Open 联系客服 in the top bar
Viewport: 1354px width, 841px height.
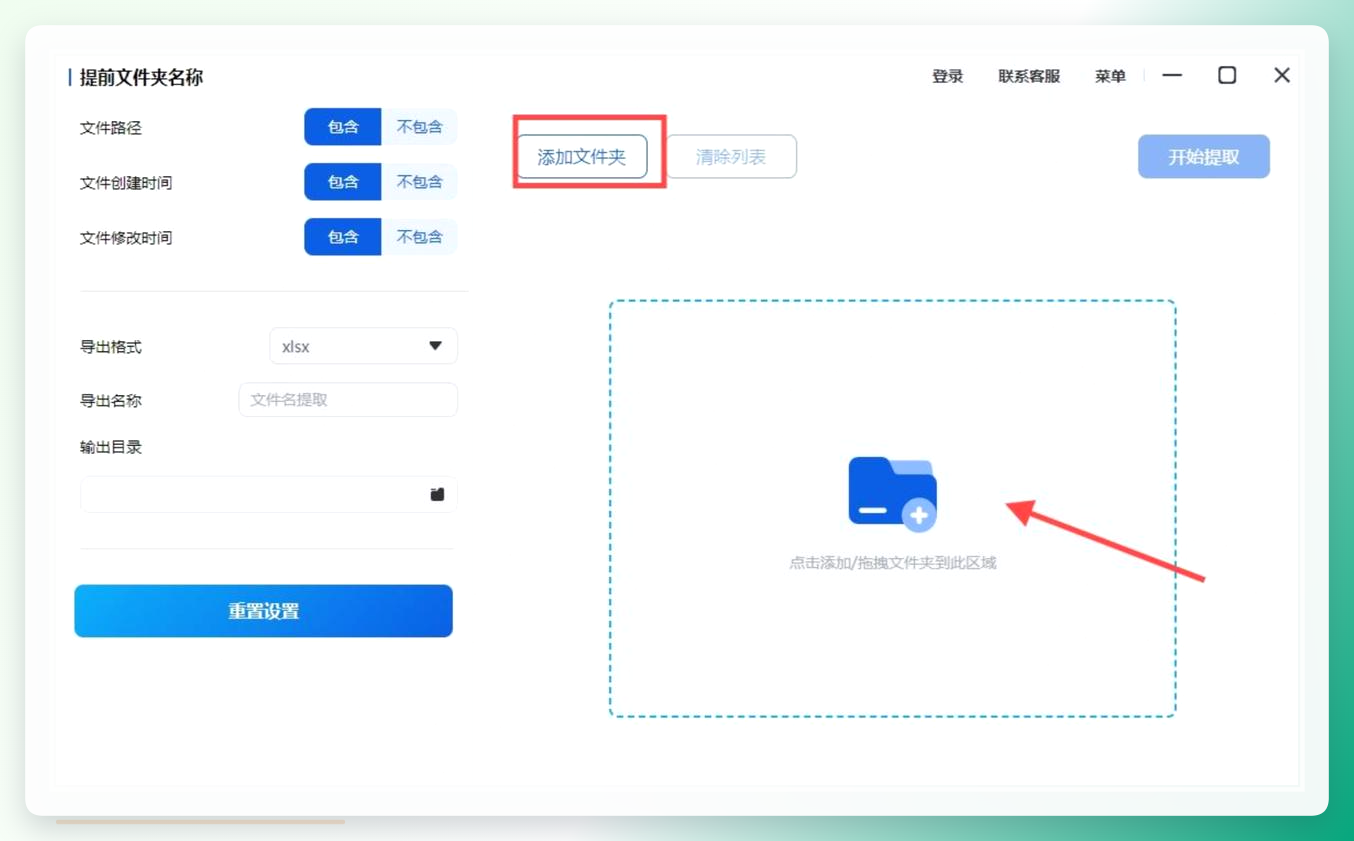(1029, 76)
